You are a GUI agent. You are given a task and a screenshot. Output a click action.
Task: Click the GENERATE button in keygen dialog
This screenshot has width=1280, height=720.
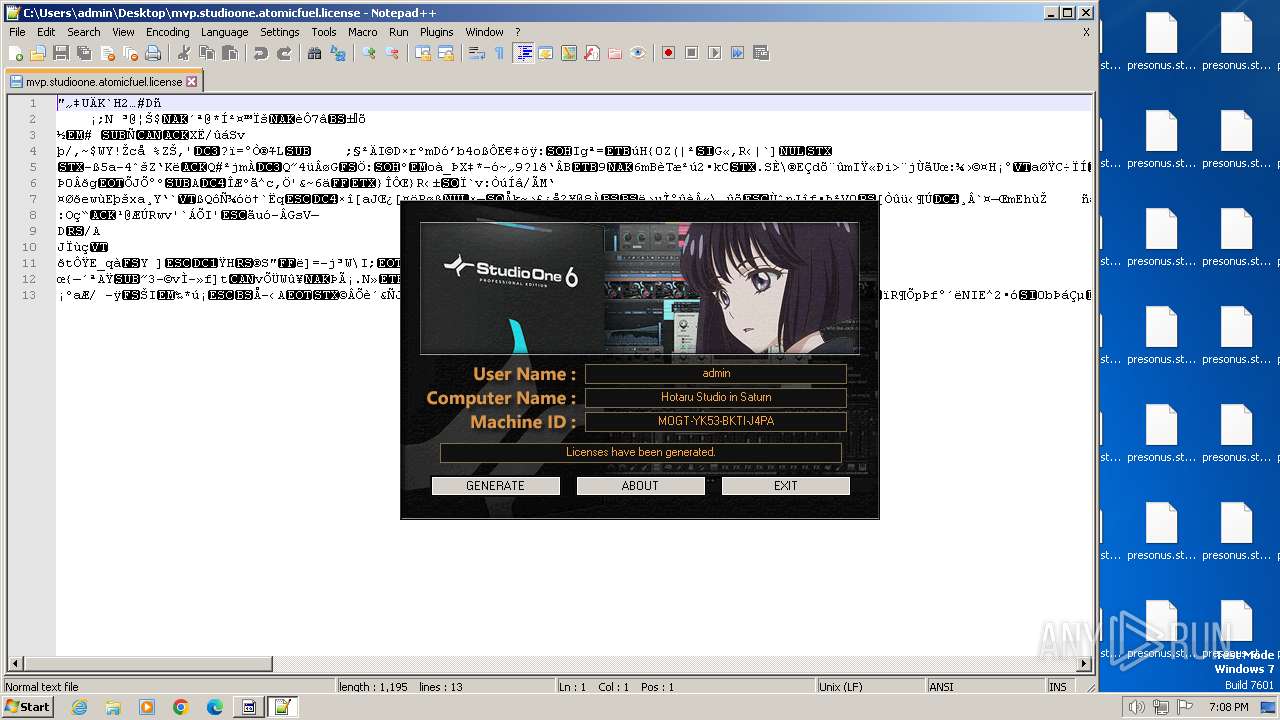pyautogui.click(x=495, y=486)
